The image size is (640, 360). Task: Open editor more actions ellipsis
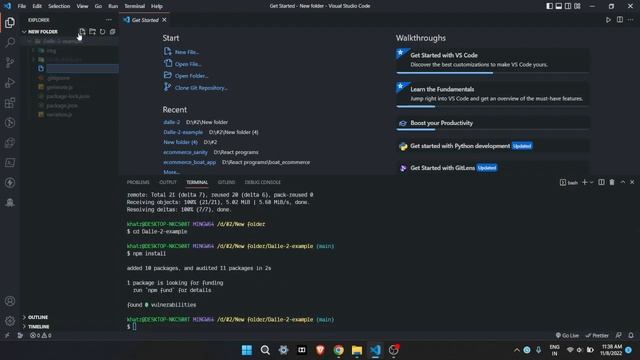pos(631,20)
